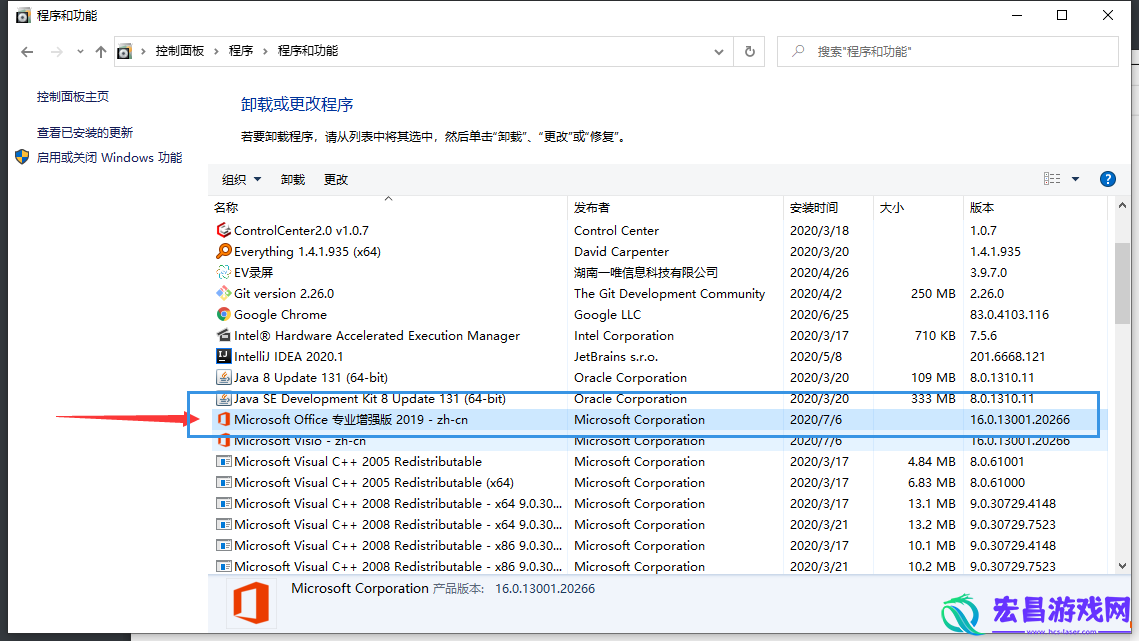Viewport: 1139px width, 641px height.
Task: Click the 搜索"程序和功能" search box
Action: [x=947, y=52]
